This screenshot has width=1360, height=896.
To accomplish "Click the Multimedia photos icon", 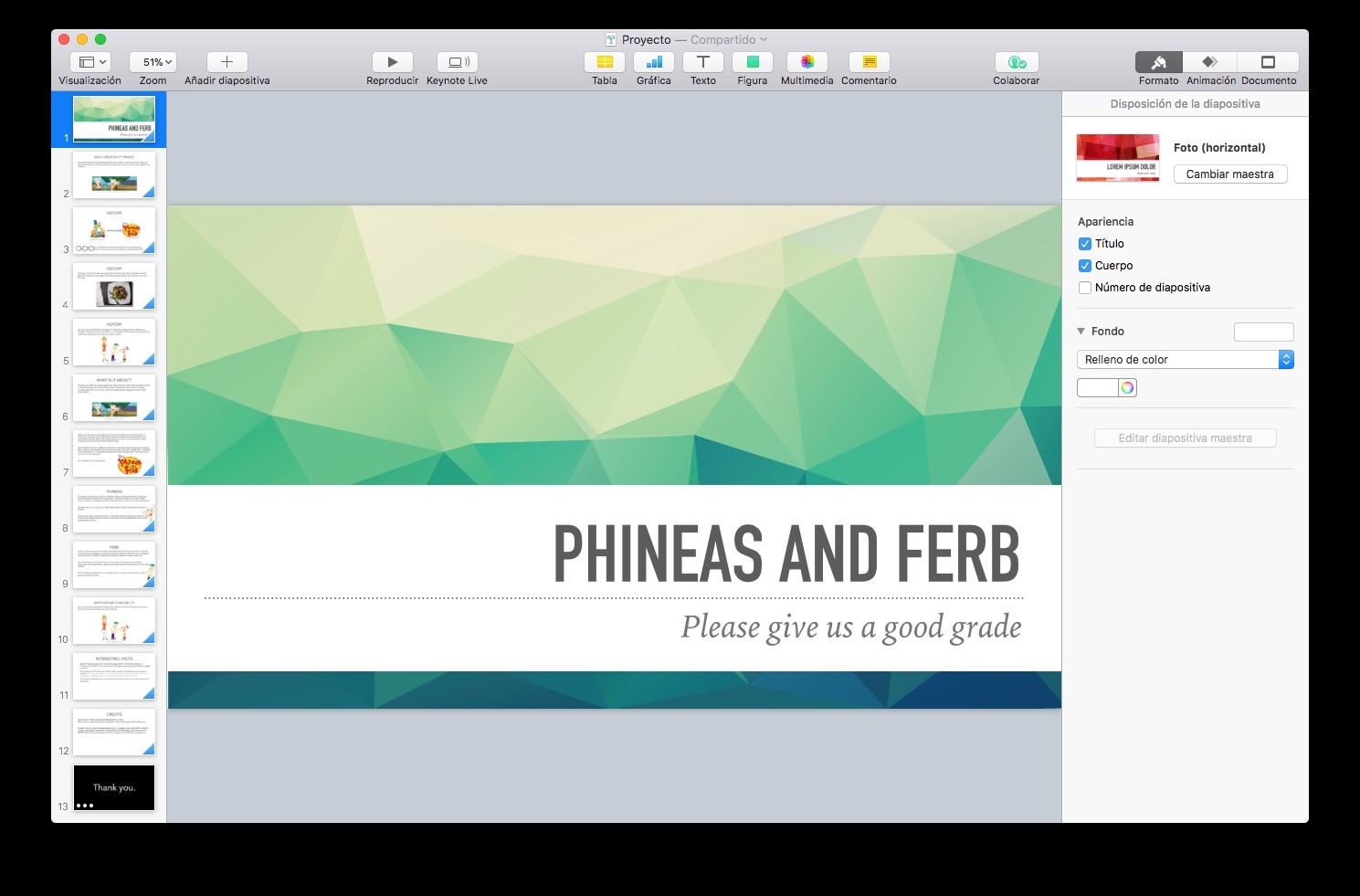I will pos(807,62).
